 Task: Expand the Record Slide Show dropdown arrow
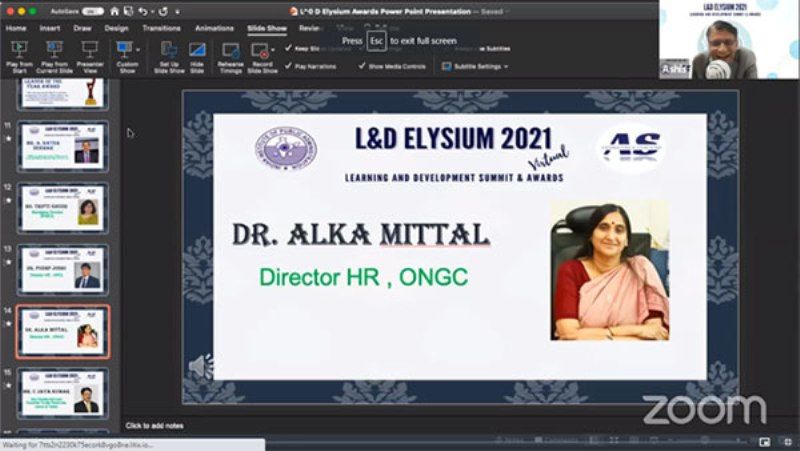[273, 50]
